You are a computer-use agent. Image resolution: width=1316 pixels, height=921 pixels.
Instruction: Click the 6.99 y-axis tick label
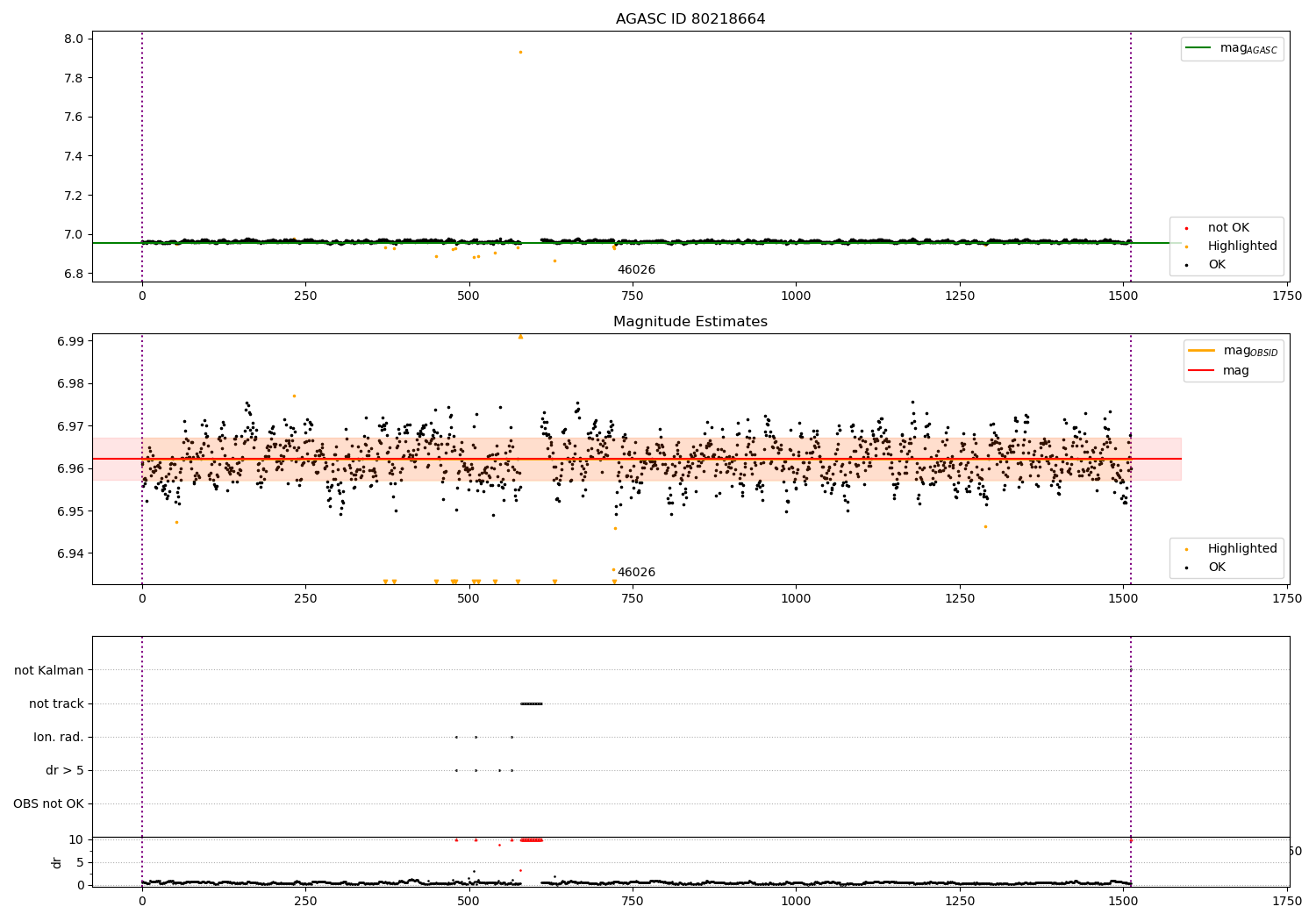[70, 341]
